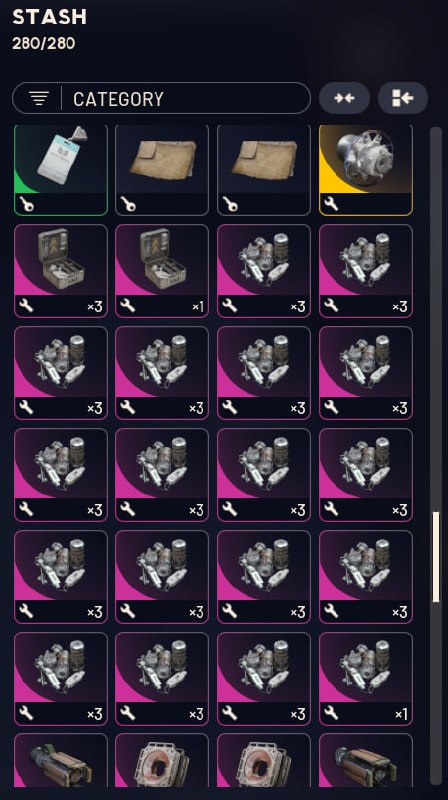
Task: Select the toolkit case stack of three
Action: pos(61,271)
